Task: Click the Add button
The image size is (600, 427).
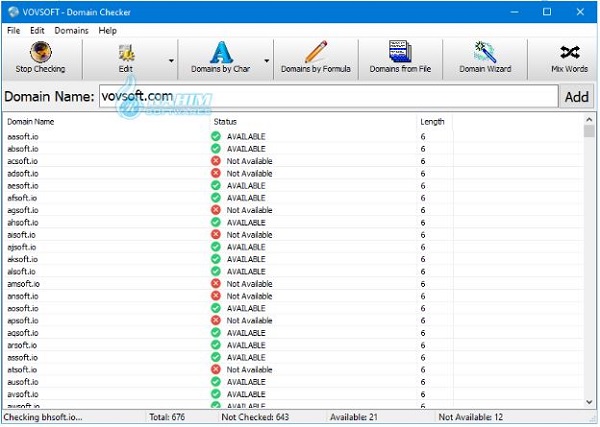Action: coord(577,97)
